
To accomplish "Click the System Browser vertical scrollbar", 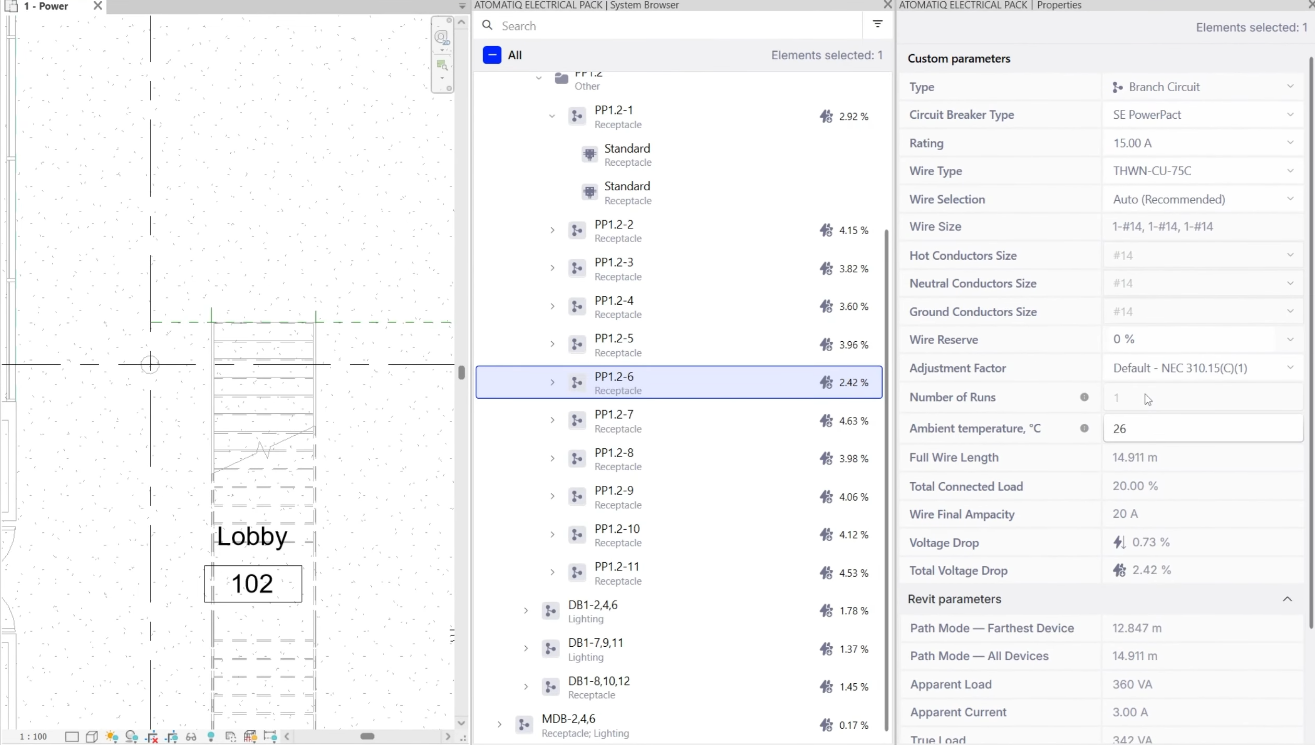I will pyautogui.click(x=887, y=480).
